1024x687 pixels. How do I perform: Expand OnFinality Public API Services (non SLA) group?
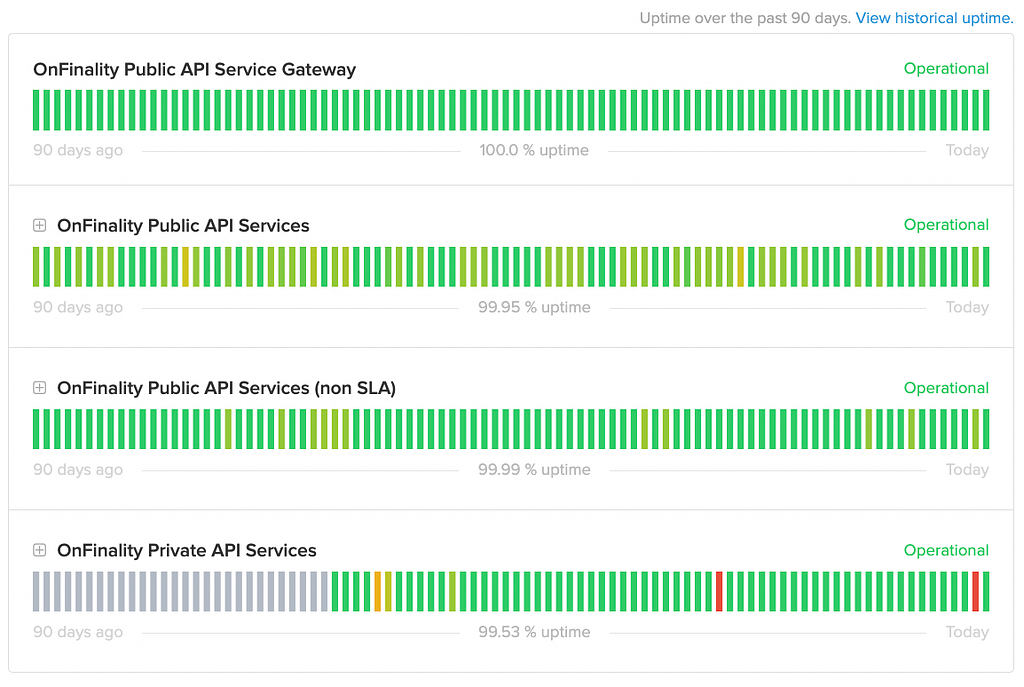tap(40, 388)
